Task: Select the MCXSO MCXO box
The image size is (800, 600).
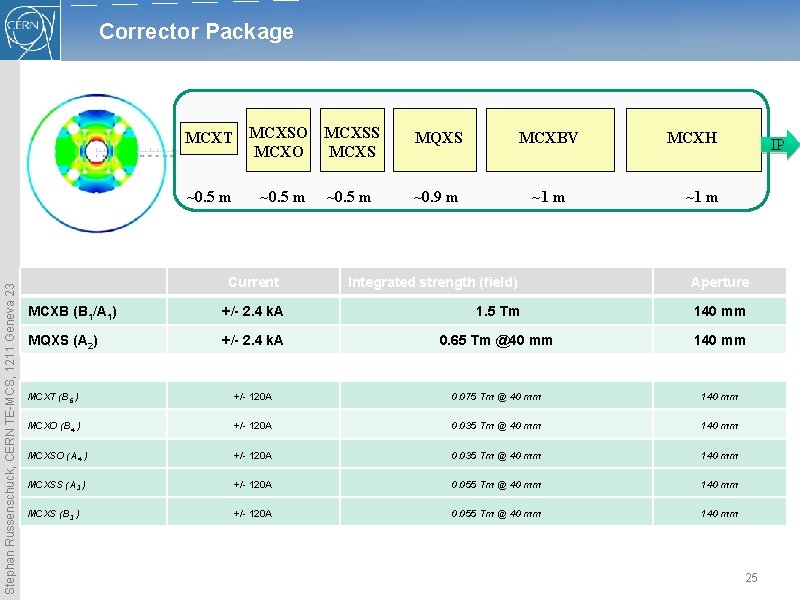Action: [279, 140]
